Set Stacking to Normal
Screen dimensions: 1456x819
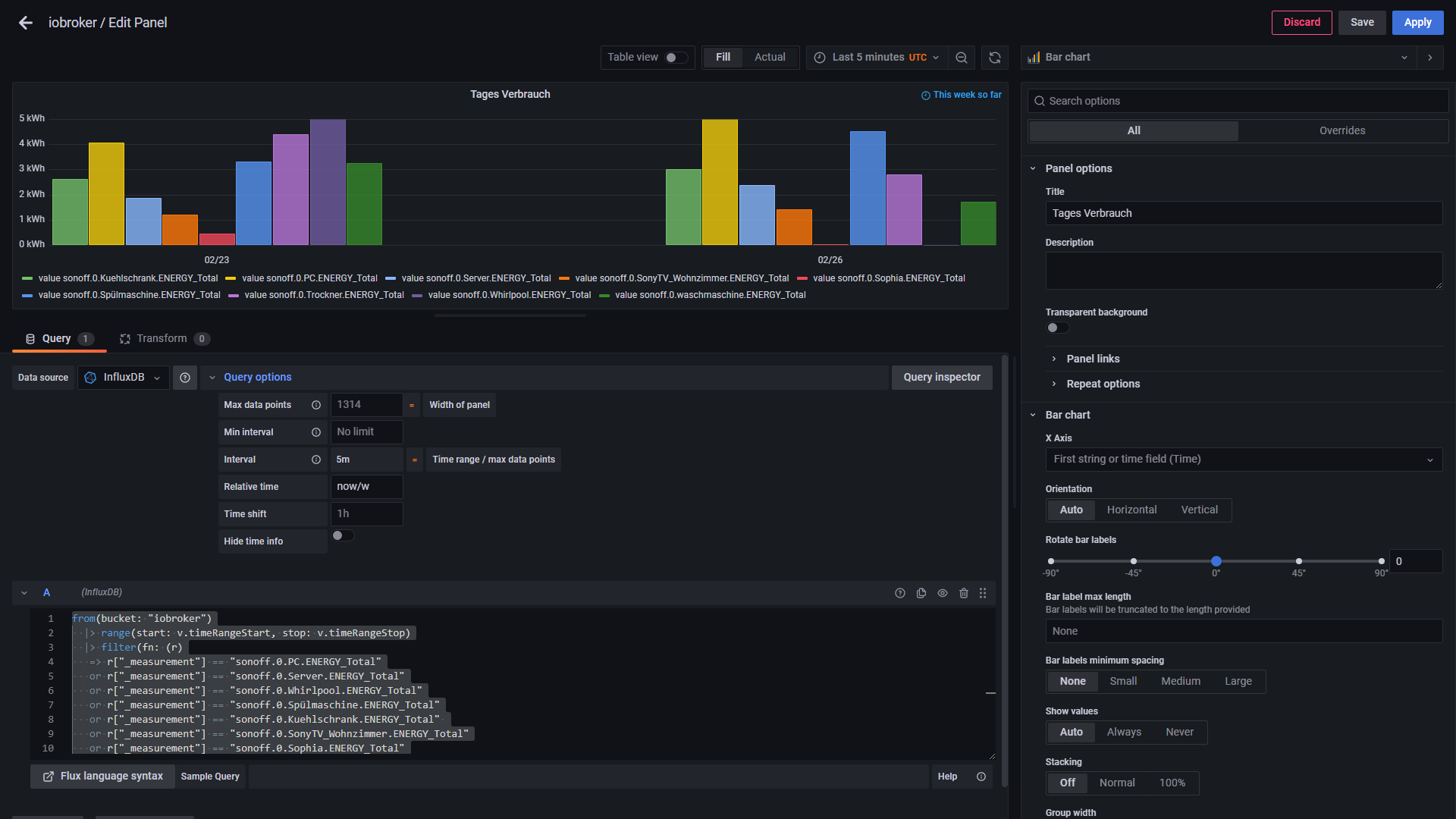pyautogui.click(x=1117, y=783)
